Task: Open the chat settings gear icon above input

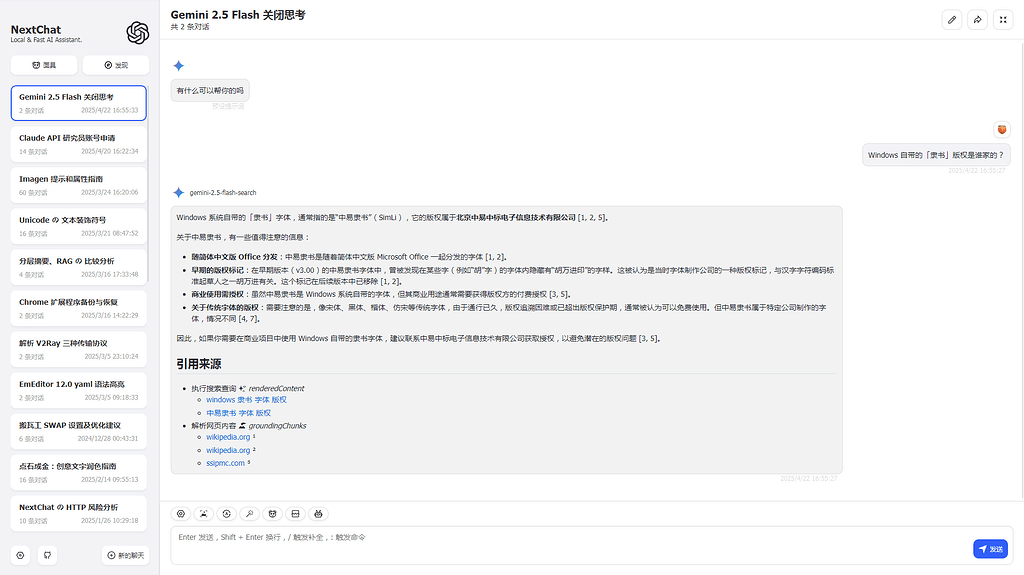Action: [x=181, y=514]
